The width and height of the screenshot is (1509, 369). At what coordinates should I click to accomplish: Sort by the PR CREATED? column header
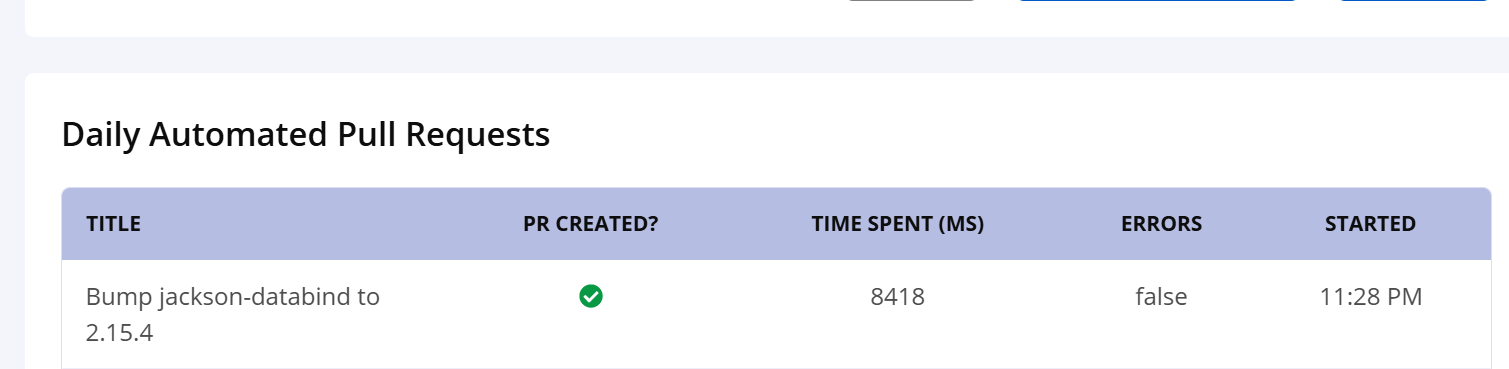coord(591,224)
